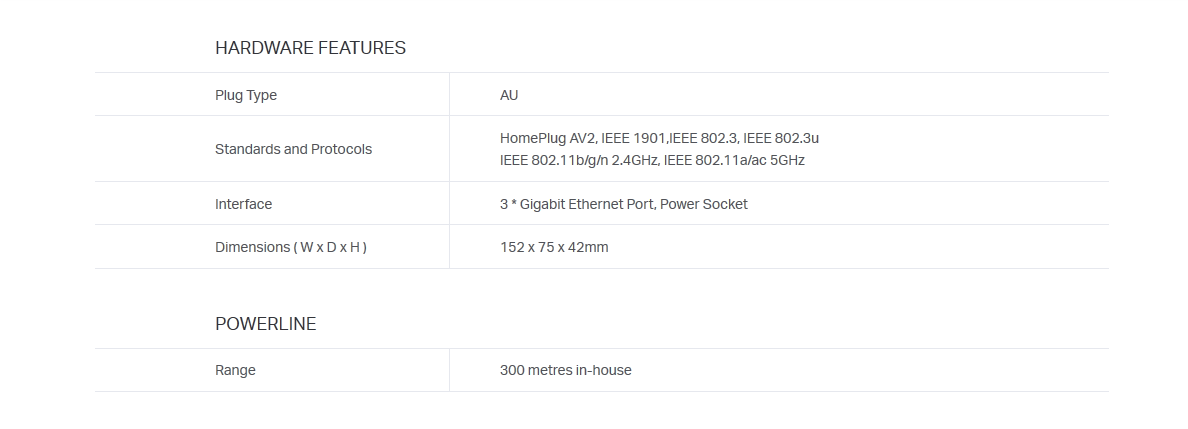Click the IEEE 802.11a/ac 5GHz text
1188x429 pixels.
734,161
